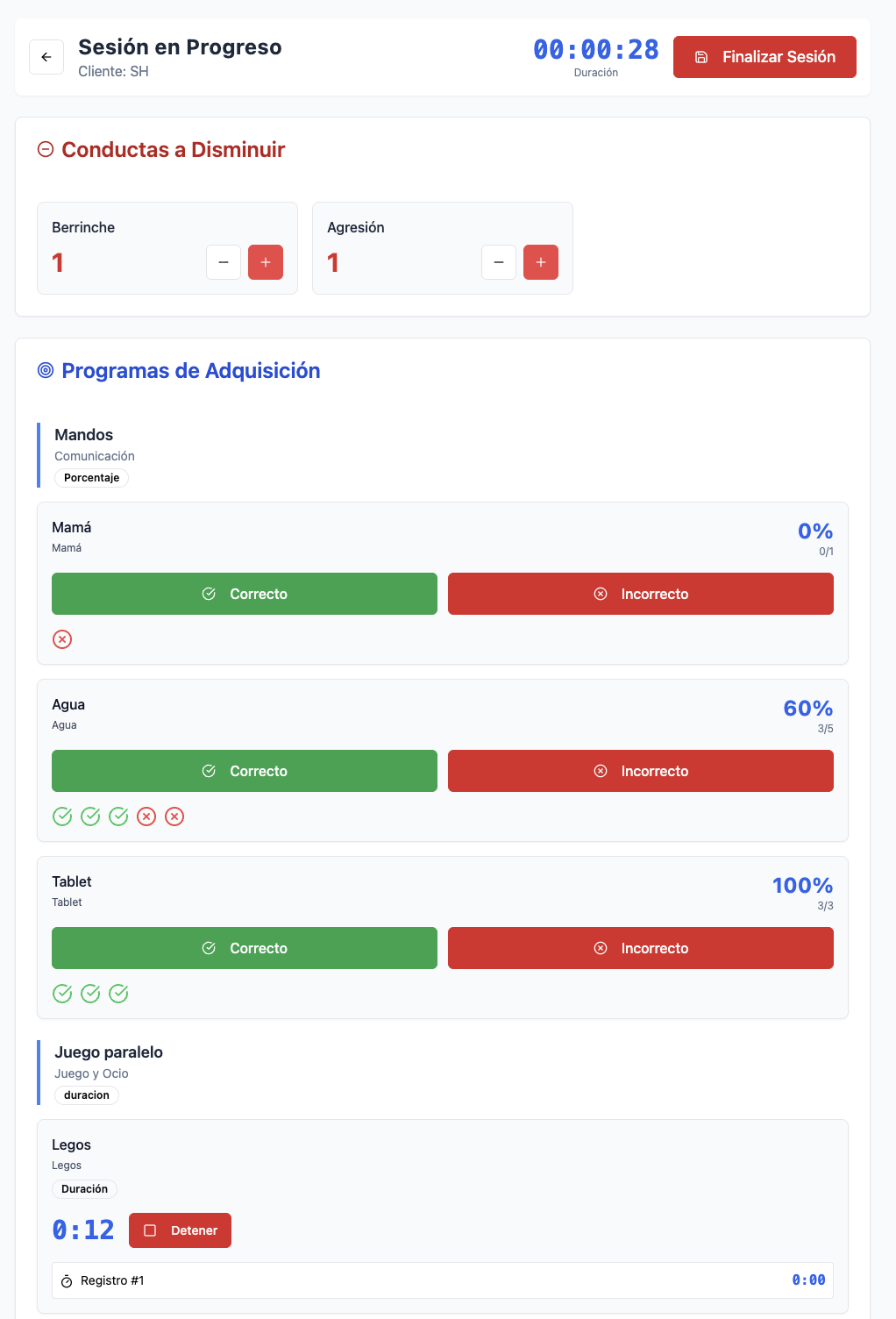Mark Tablet trial as Incorrecto
The height and width of the screenshot is (1319, 896).
click(x=641, y=948)
